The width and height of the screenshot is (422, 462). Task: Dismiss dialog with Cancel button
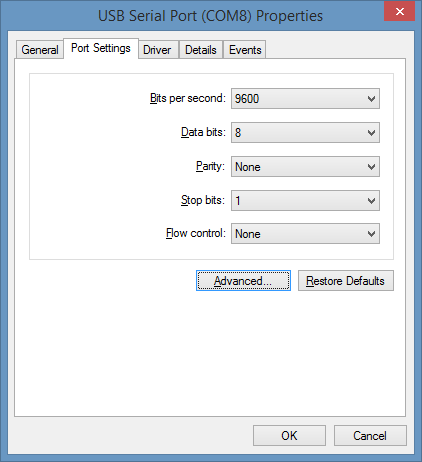point(370,436)
